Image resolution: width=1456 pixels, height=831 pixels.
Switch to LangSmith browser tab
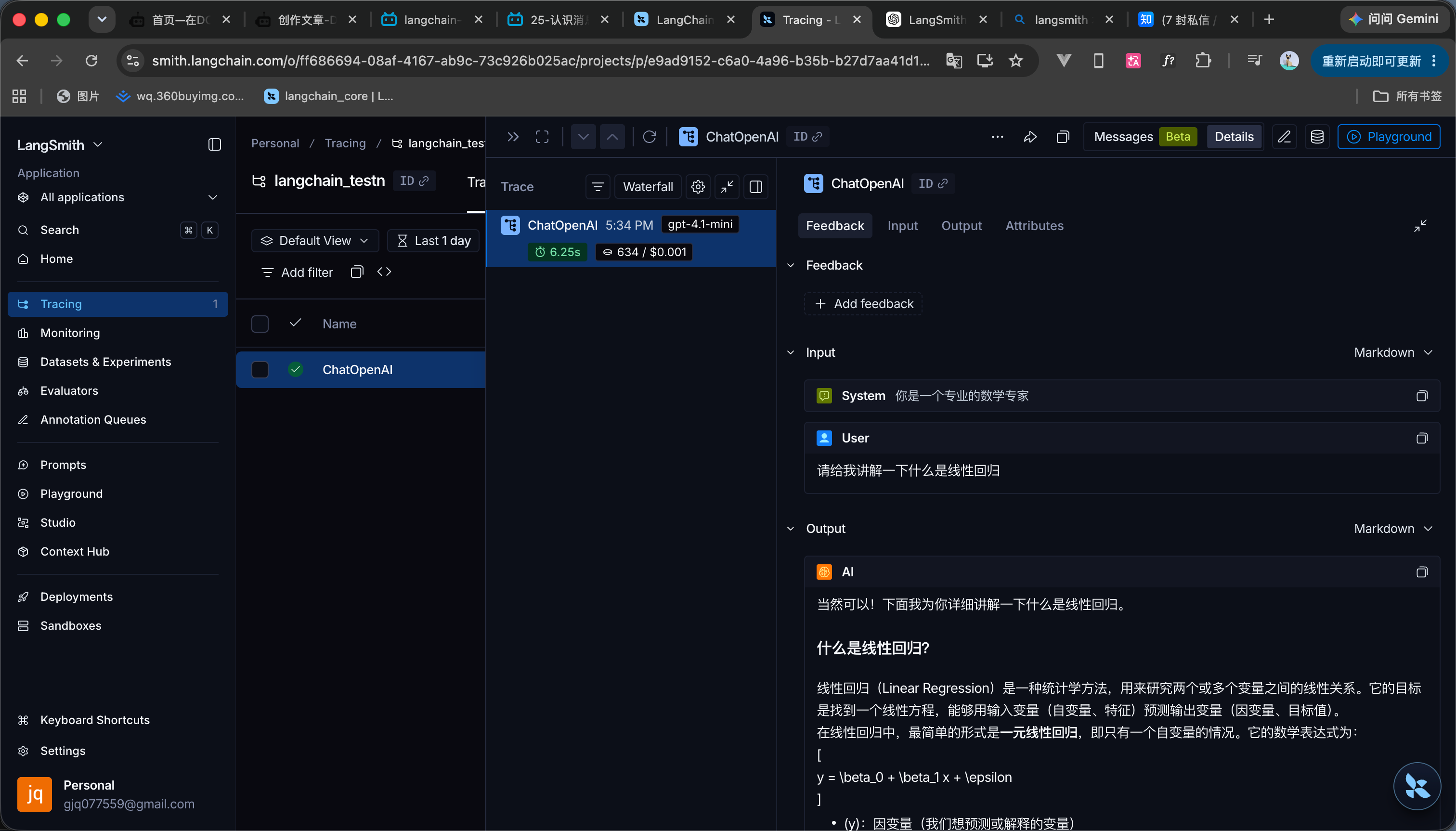(x=936, y=19)
